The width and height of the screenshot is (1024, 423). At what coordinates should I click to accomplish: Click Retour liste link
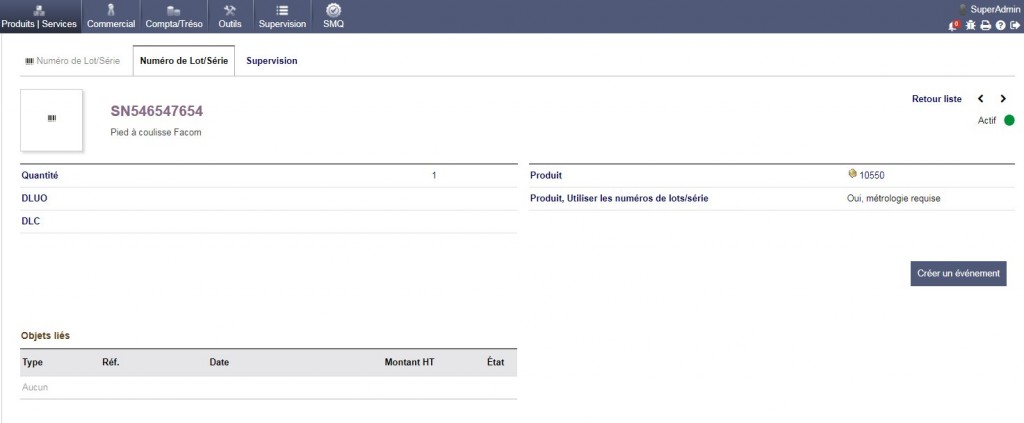[x=936, y=99]
